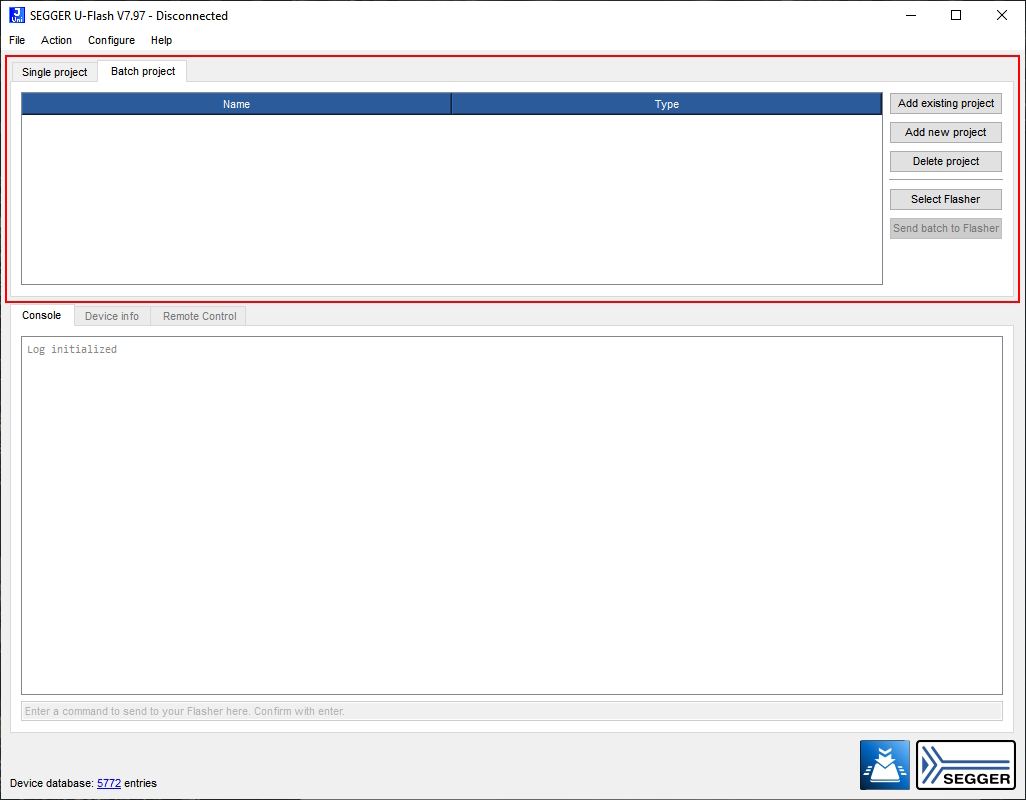Click the Name column header

coord(236,104)
